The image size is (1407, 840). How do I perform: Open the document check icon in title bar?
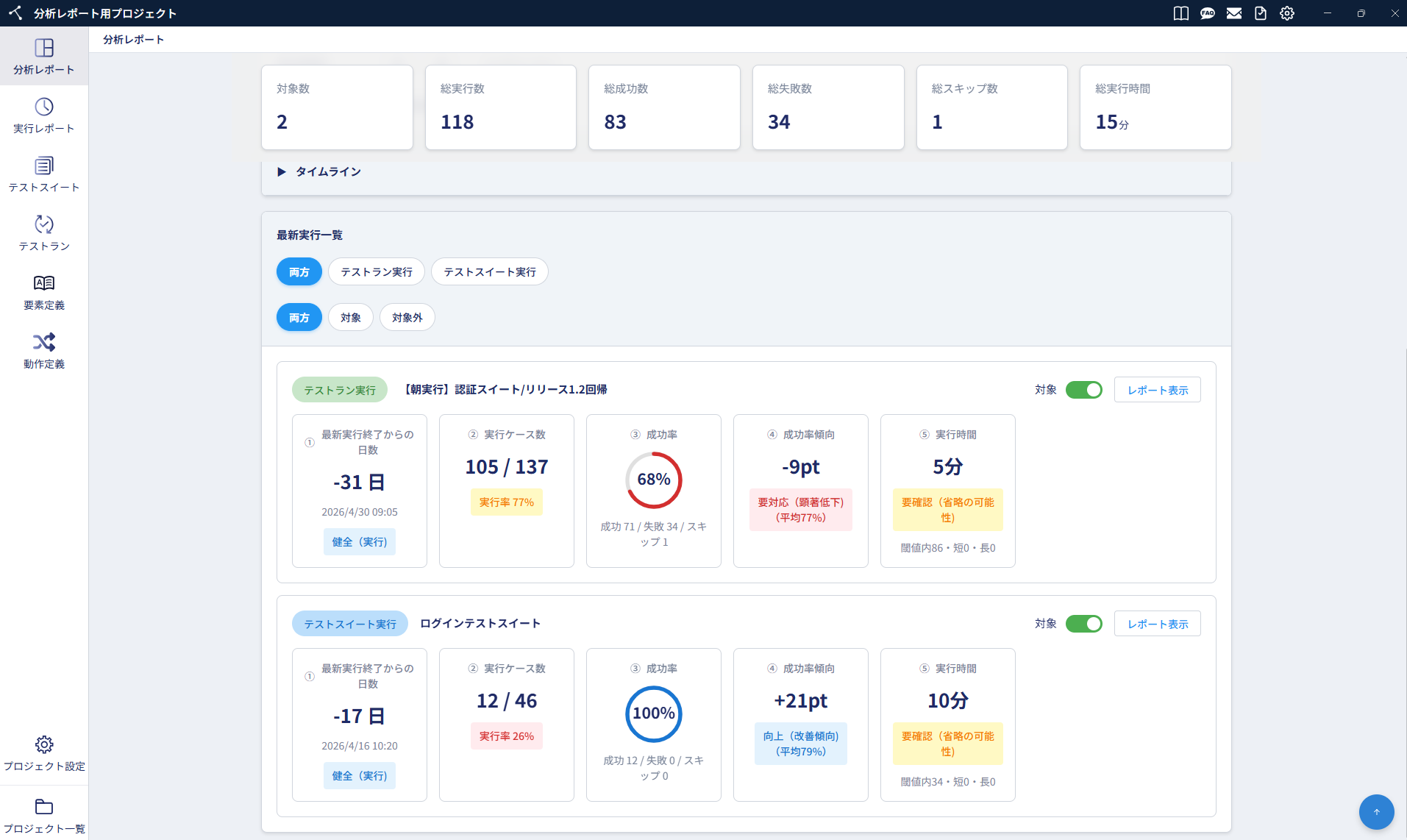(1261, 13)
